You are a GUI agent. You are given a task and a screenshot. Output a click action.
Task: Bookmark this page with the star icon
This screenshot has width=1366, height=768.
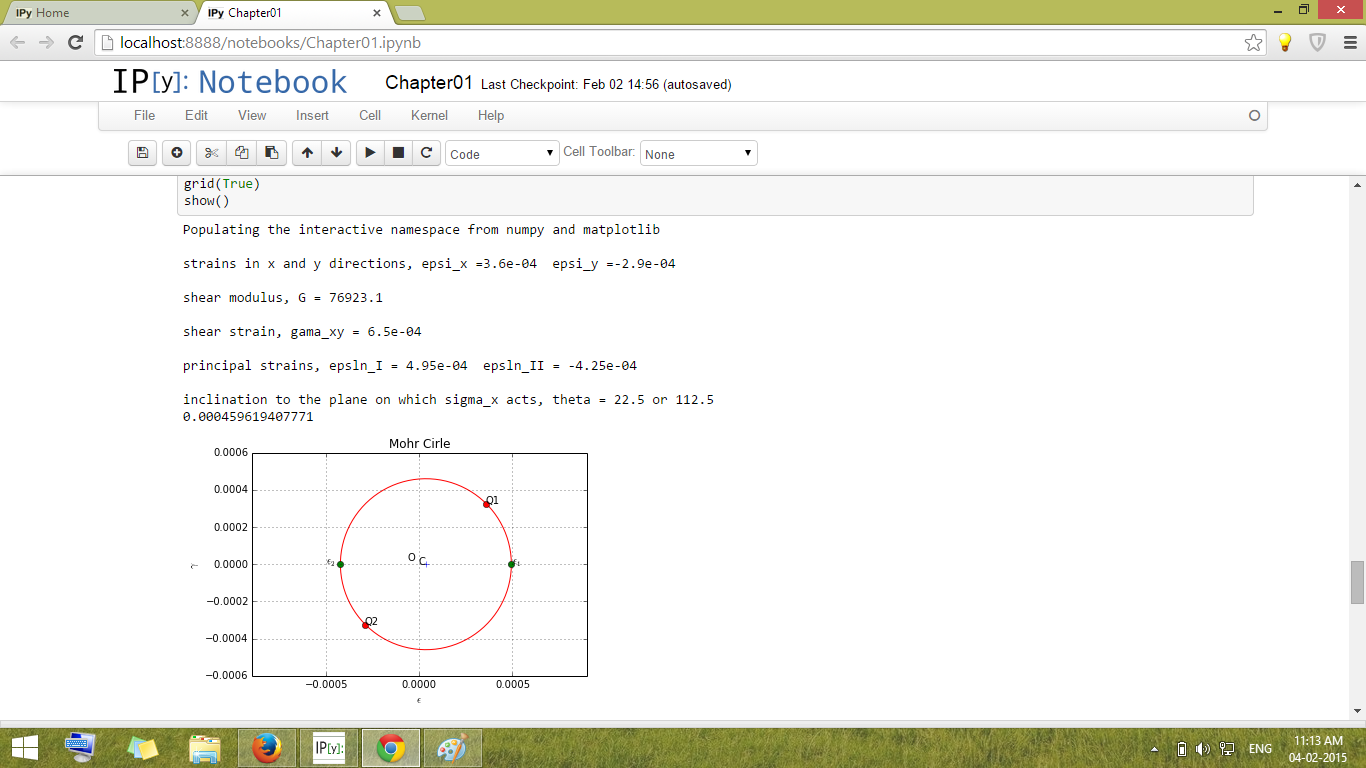[1253, 42]
